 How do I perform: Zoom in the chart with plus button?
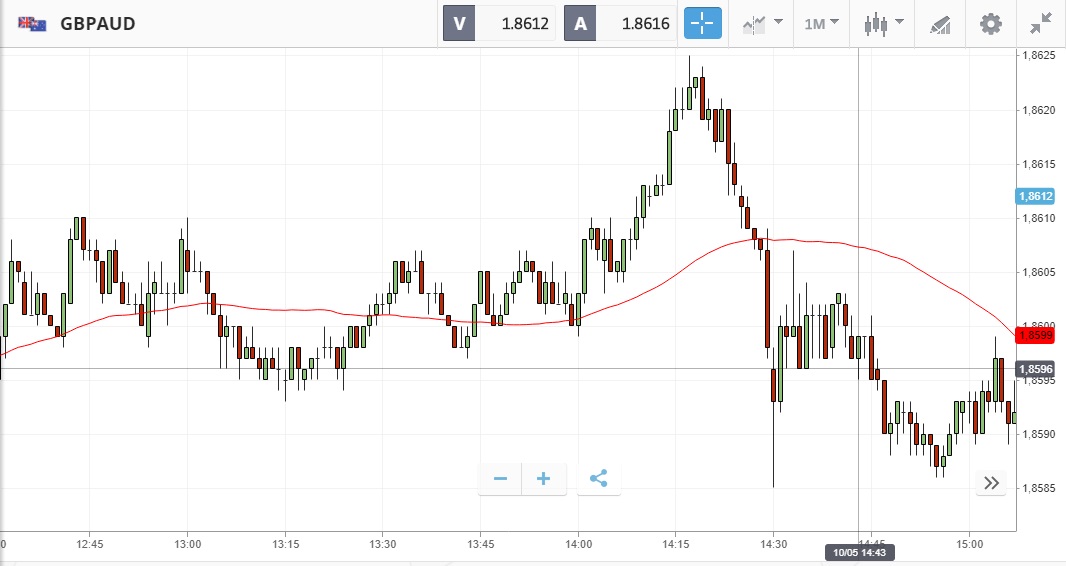coord(544,479)
